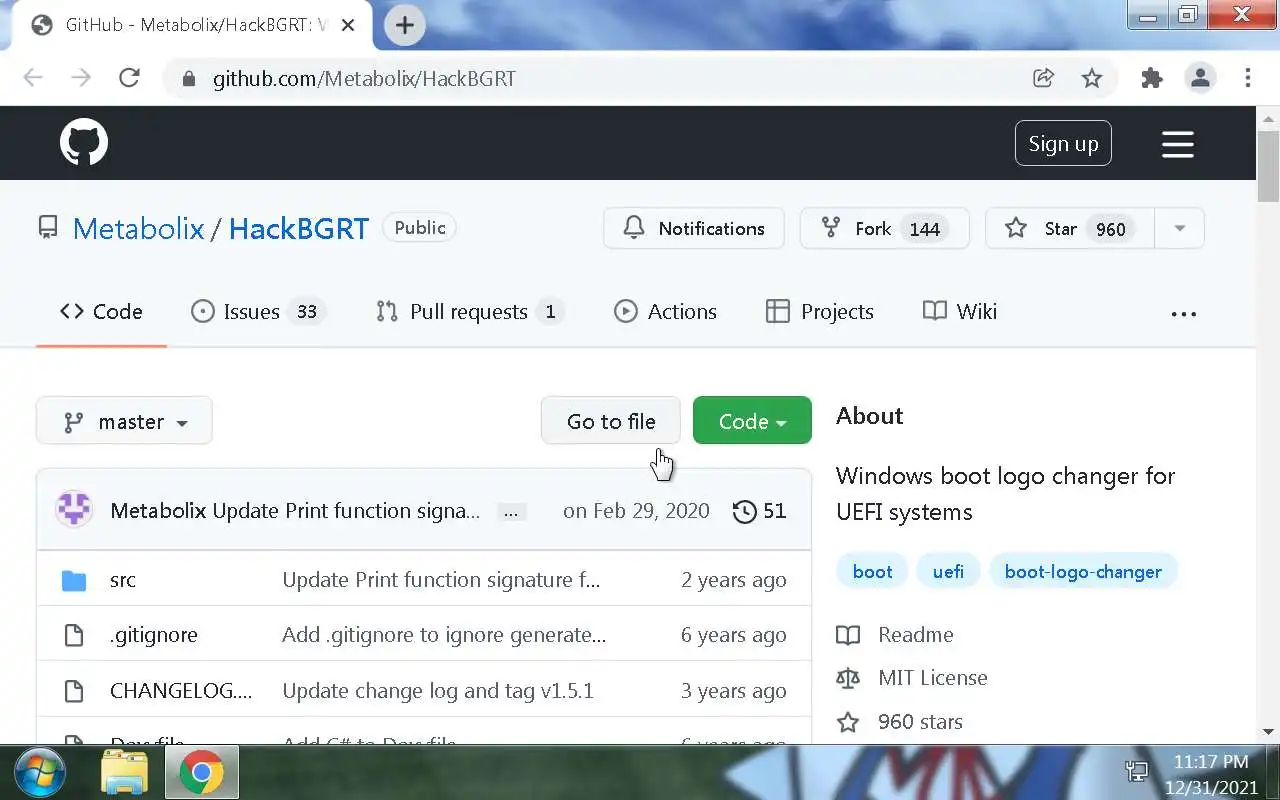The image size is (1280, 800).
Task: Click the .gitignore file icon
Action: coord(74,635)
